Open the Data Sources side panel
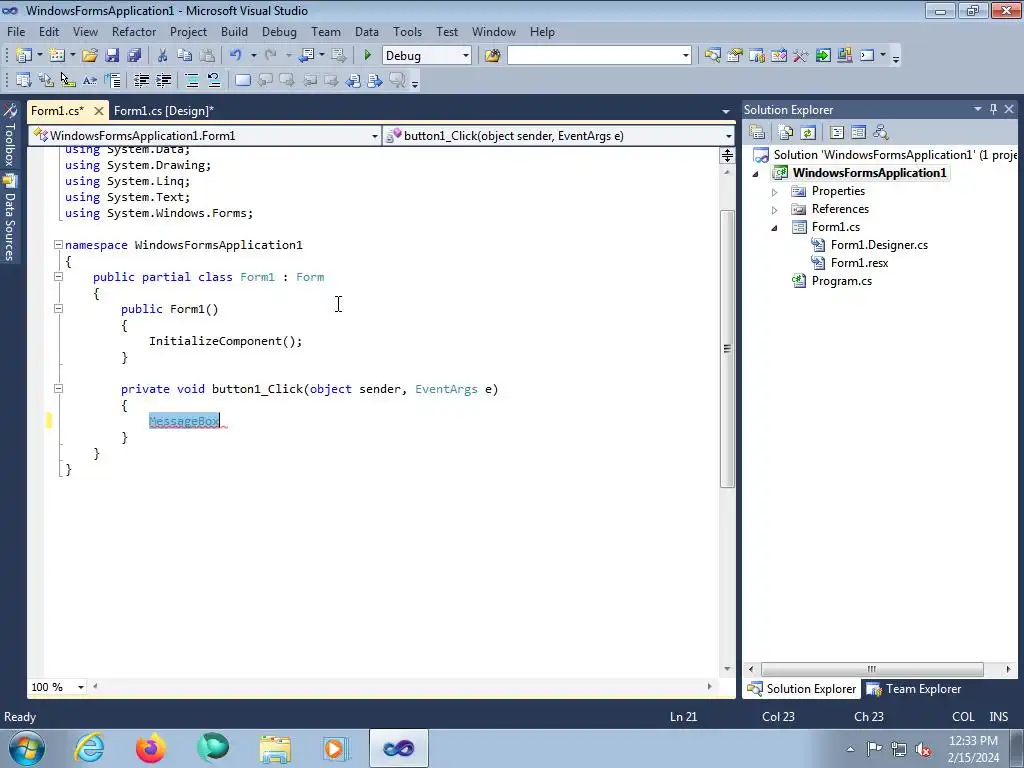The width and height of the screenshot is (1024, 768). click(x=10, y=218)
